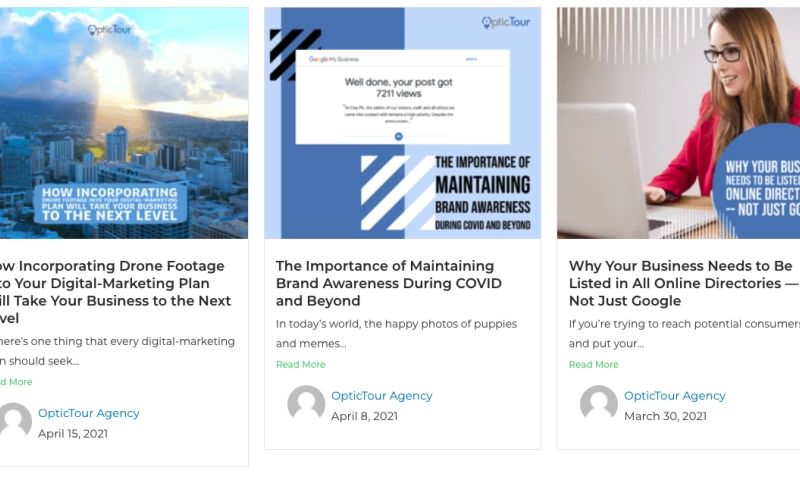Click the author avatar beside April 15, 2021

tap(14, 422)
